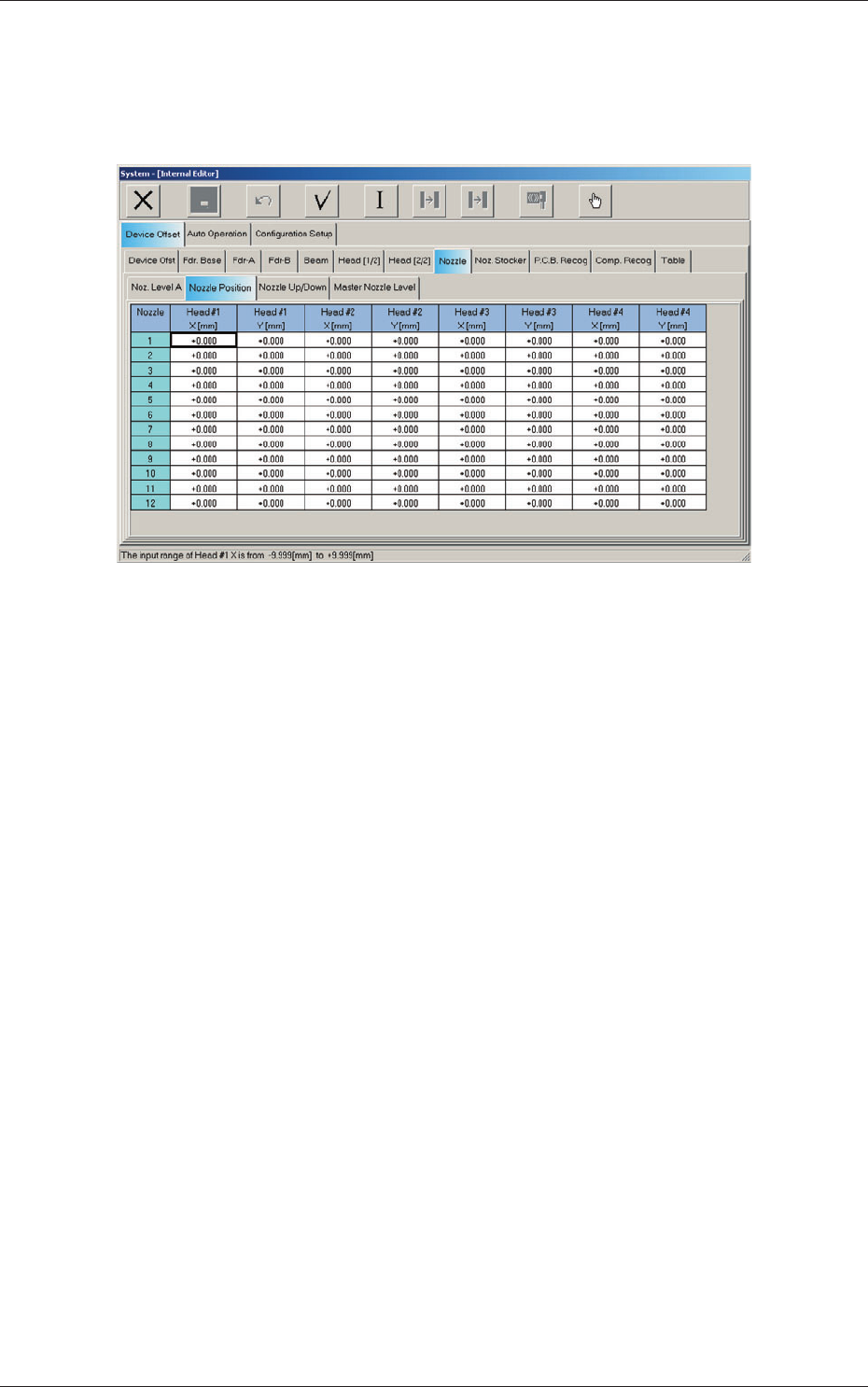868x1387 pixels.
Task: Open the Master Nozzle Level sub-tab
Action: pyautogui.click(x=375, y=287)
